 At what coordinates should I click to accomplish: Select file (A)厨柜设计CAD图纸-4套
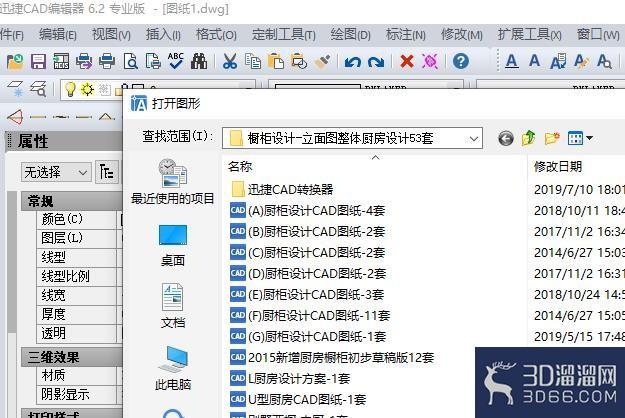pyautogui.click(x=308, y=210)
